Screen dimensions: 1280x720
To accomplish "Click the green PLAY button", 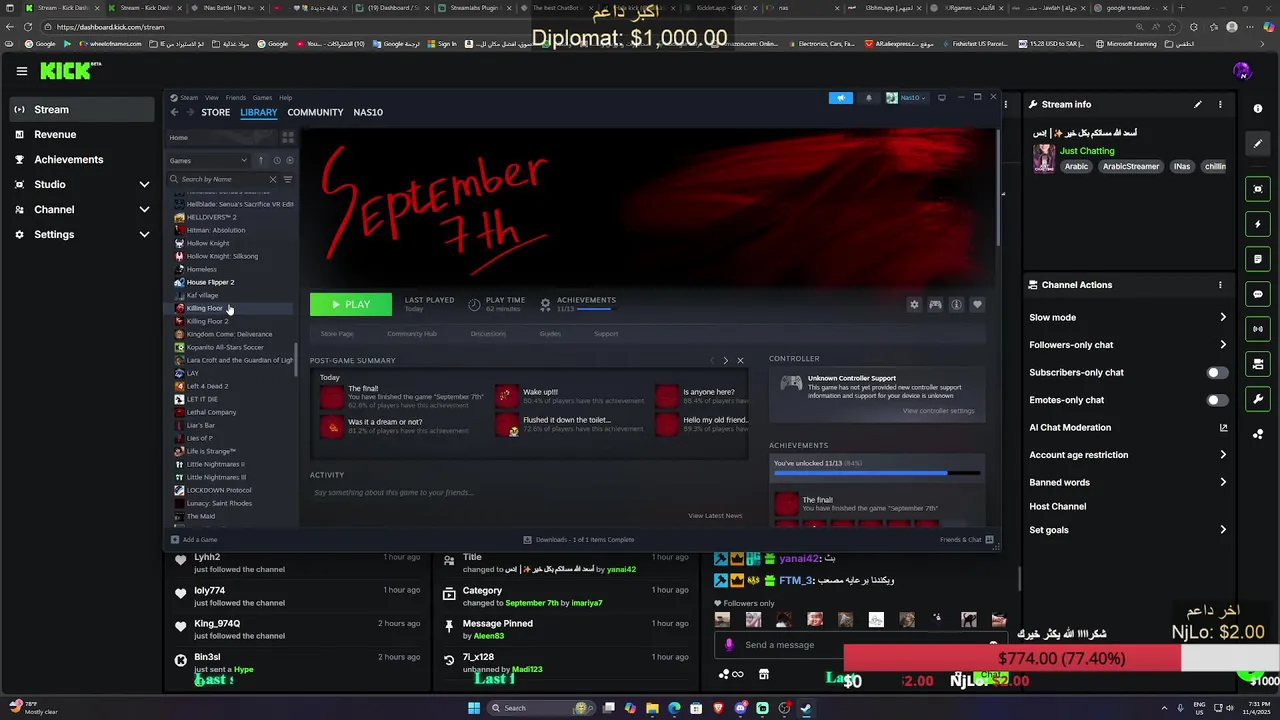I will point(350,305).
